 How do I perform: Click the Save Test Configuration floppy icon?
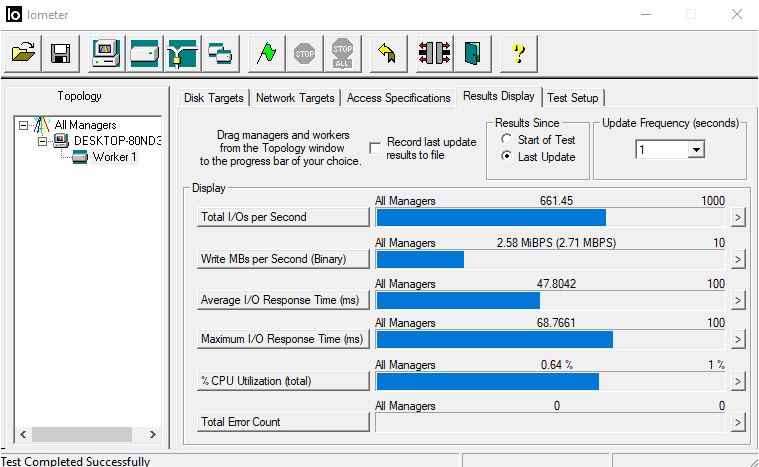(x=60, y=53)
